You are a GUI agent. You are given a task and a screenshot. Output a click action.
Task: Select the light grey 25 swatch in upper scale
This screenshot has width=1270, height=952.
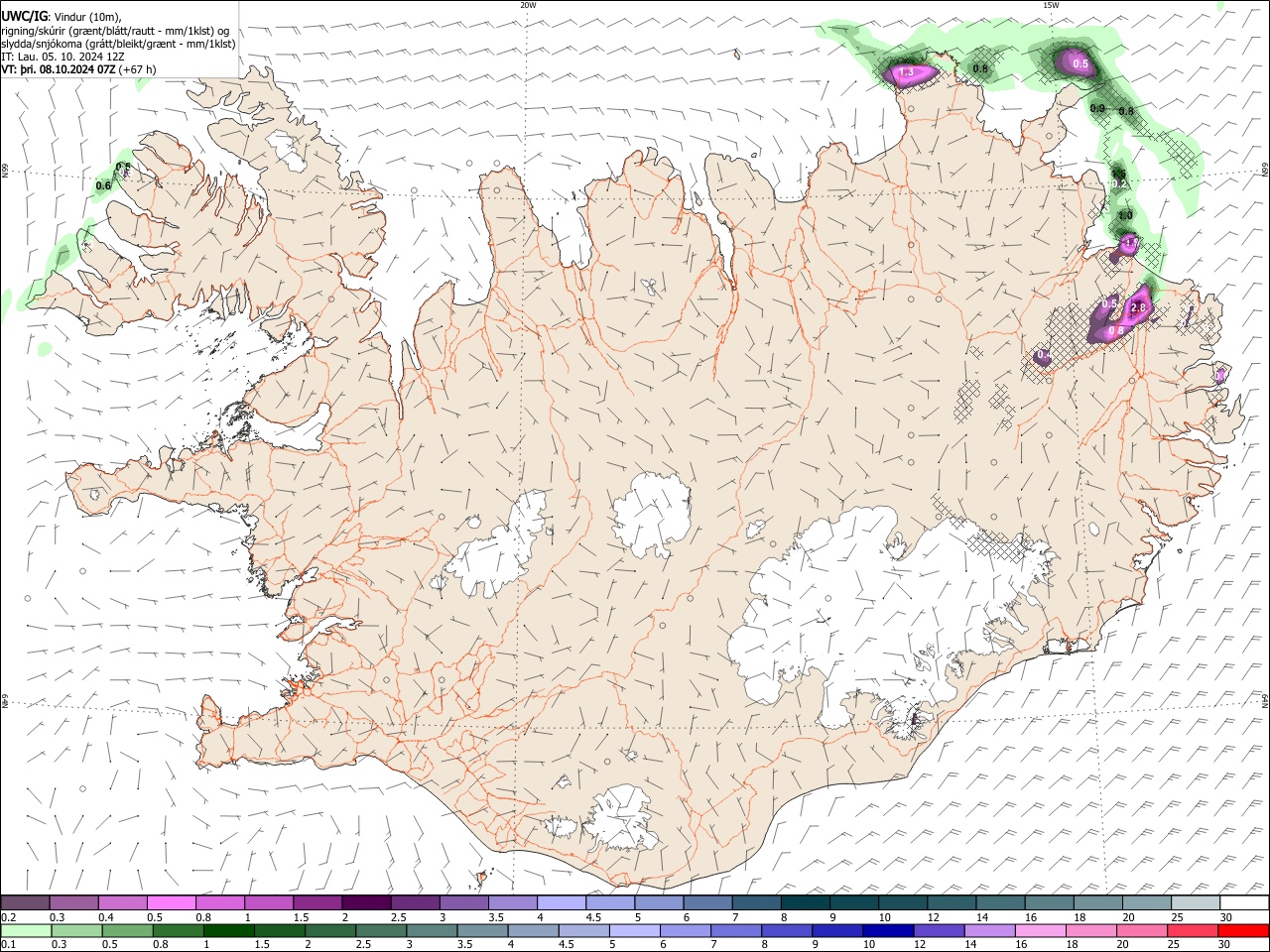pyautogui.click(x=1196, y=902)
